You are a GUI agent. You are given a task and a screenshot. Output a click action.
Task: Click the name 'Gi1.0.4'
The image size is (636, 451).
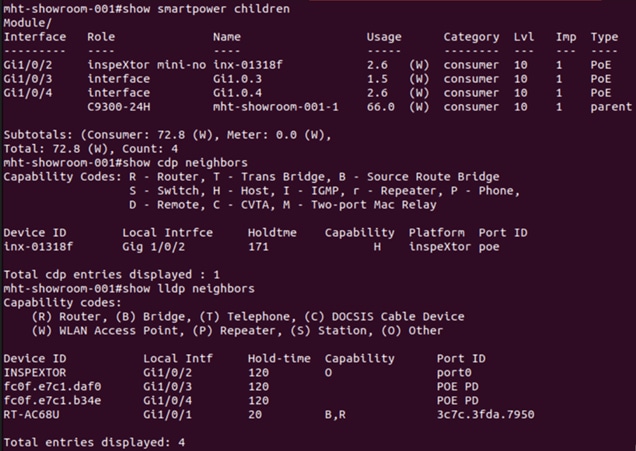[x=237, y=93]
